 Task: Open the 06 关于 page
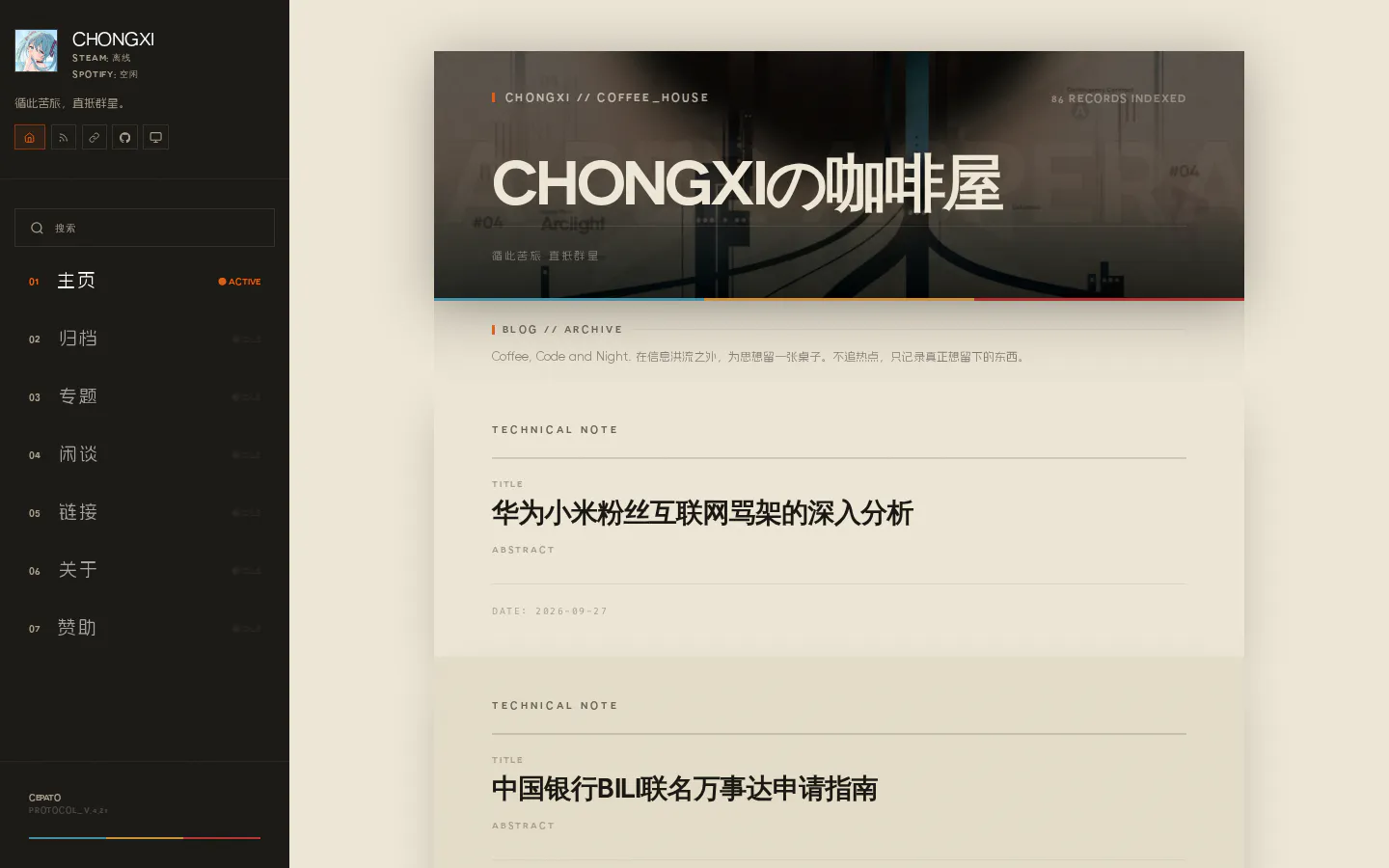145,570
